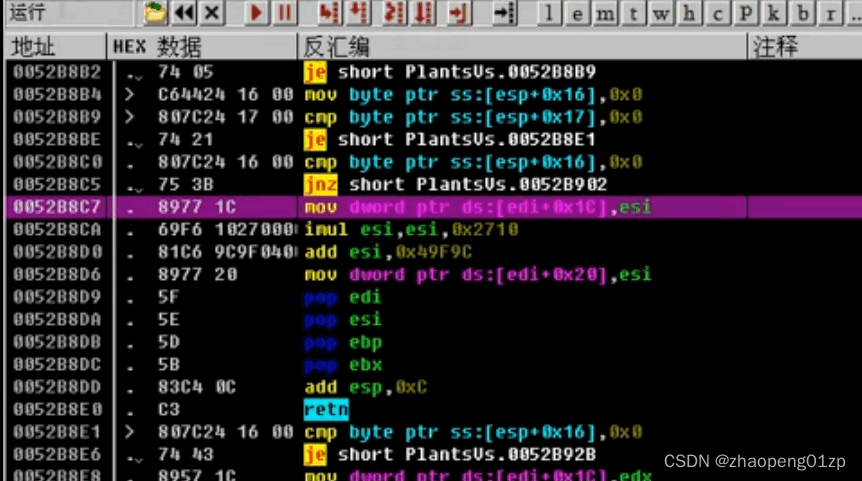The width and height of the screenshot is (862, 481).
Task: Click the 注释 column header
Action: [x=805, y=47]
